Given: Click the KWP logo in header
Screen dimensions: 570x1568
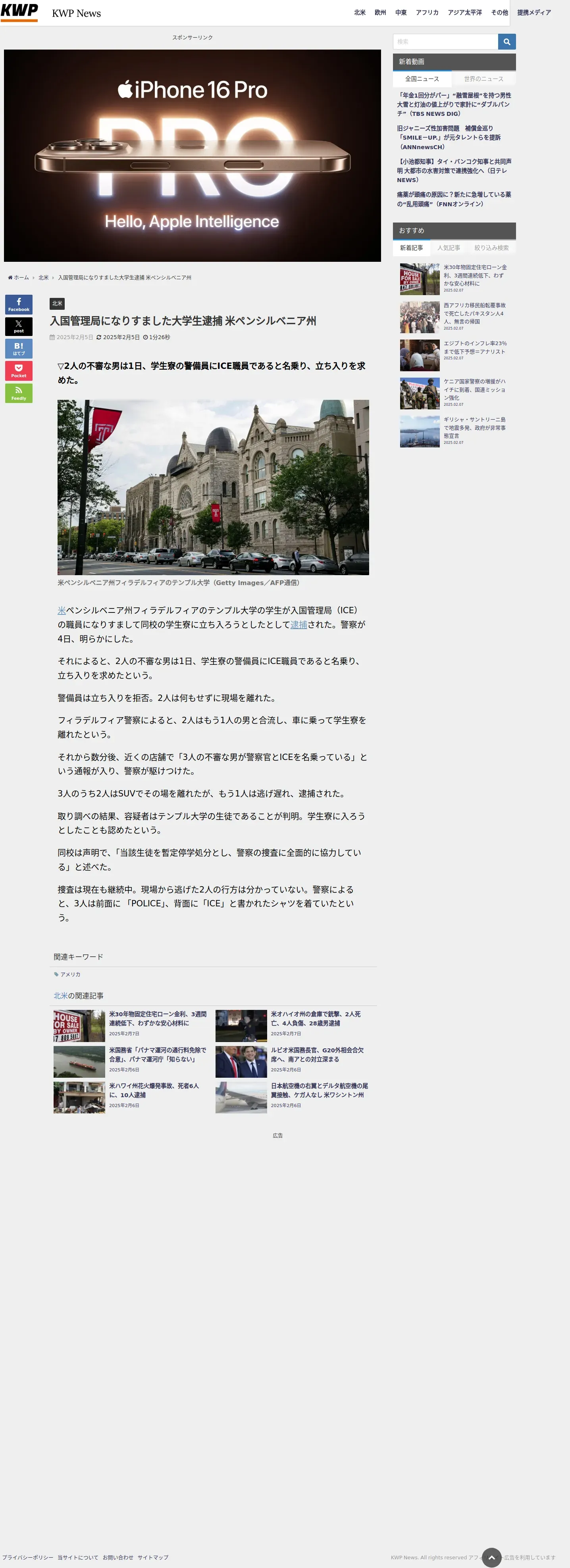Looking at the screenshot, I should [19, 12].
